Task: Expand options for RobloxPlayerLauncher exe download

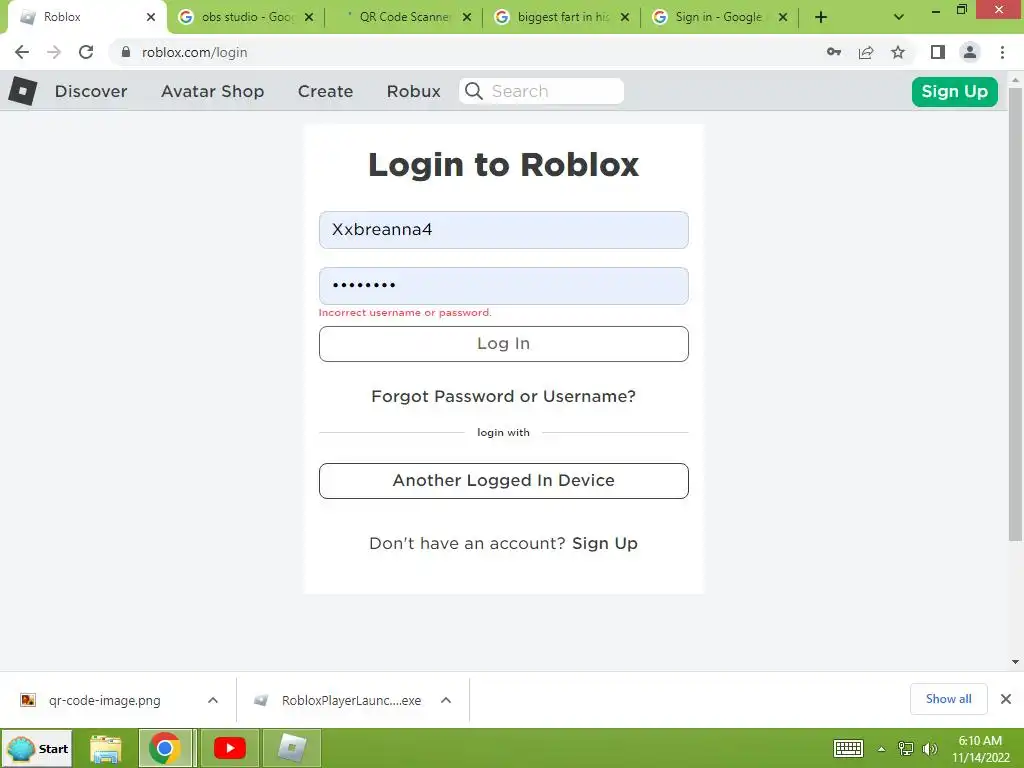Action: click(446, 700)
